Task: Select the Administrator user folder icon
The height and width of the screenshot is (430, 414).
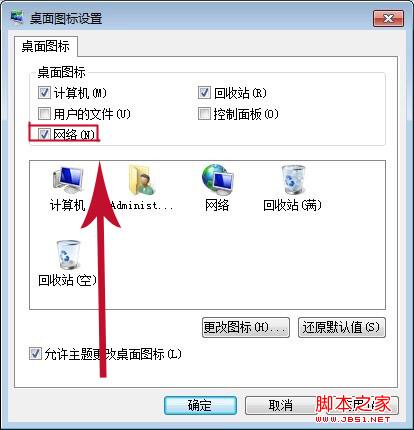Action: pos(142,180)
